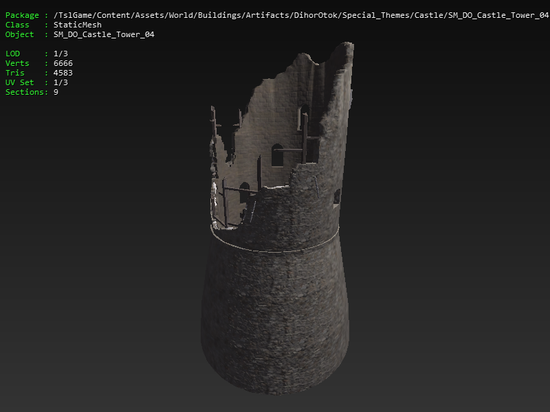Click the stone ring ledge around the tower
Image resolution: width=550 pixels, height=412 pixels.
click(275, 242)
